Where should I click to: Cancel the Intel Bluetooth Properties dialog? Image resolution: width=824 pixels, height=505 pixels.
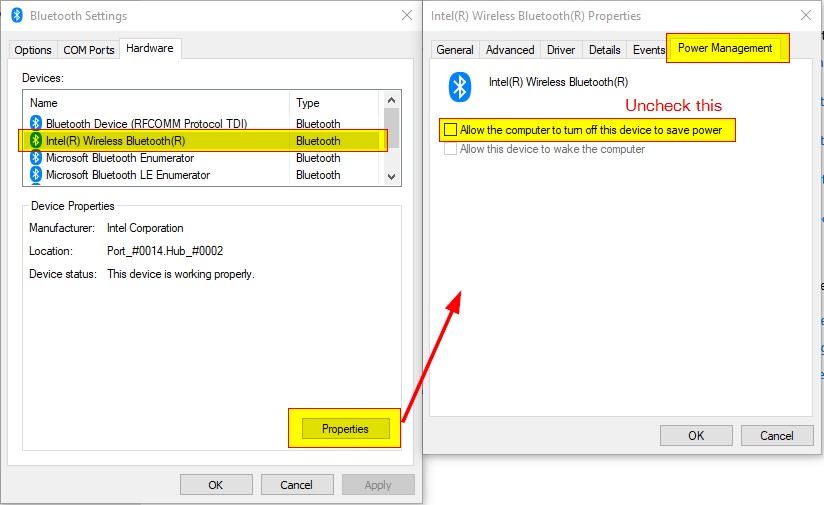click(777, 436)
